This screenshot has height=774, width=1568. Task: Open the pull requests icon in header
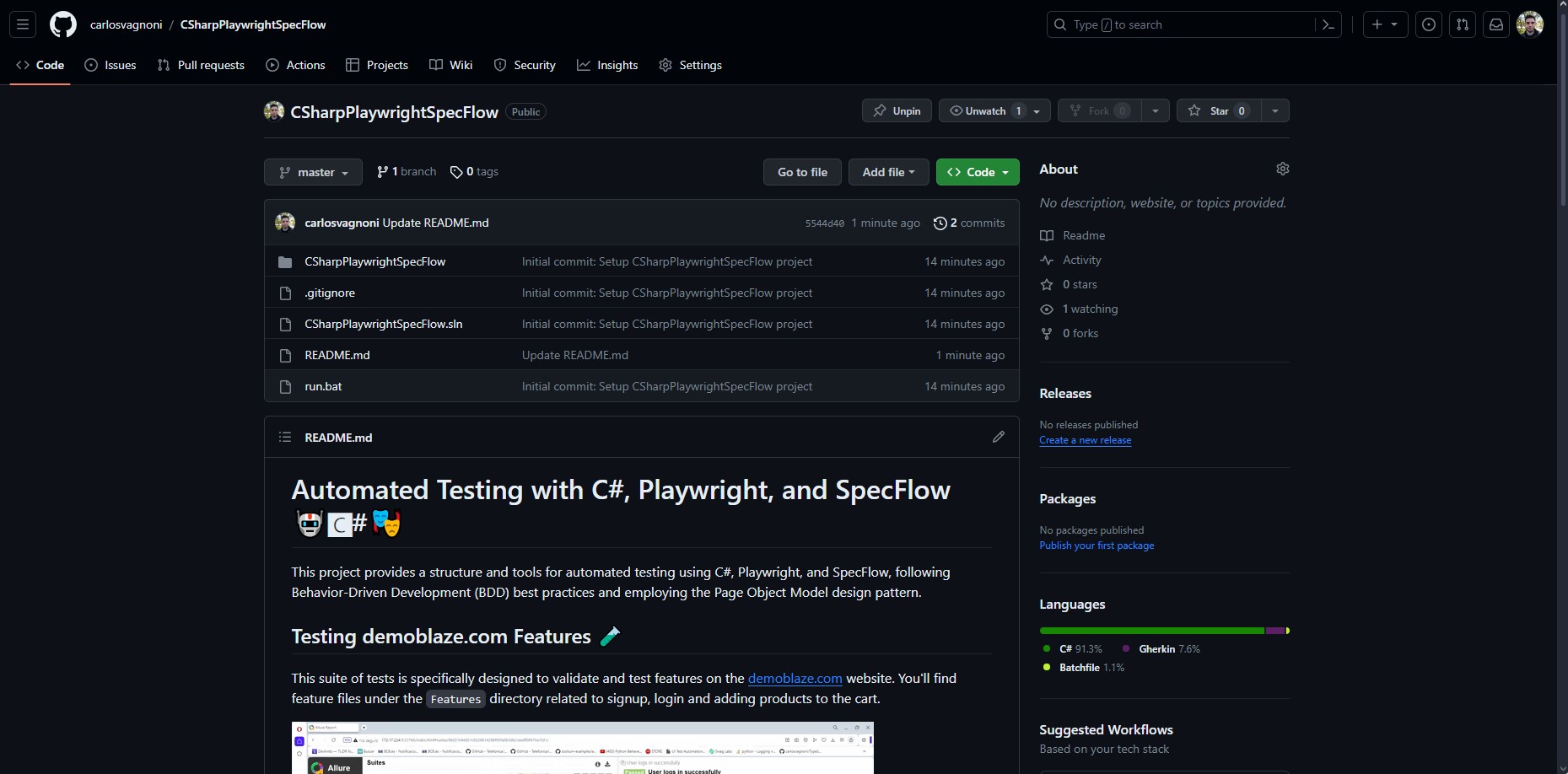point(1462,24)
